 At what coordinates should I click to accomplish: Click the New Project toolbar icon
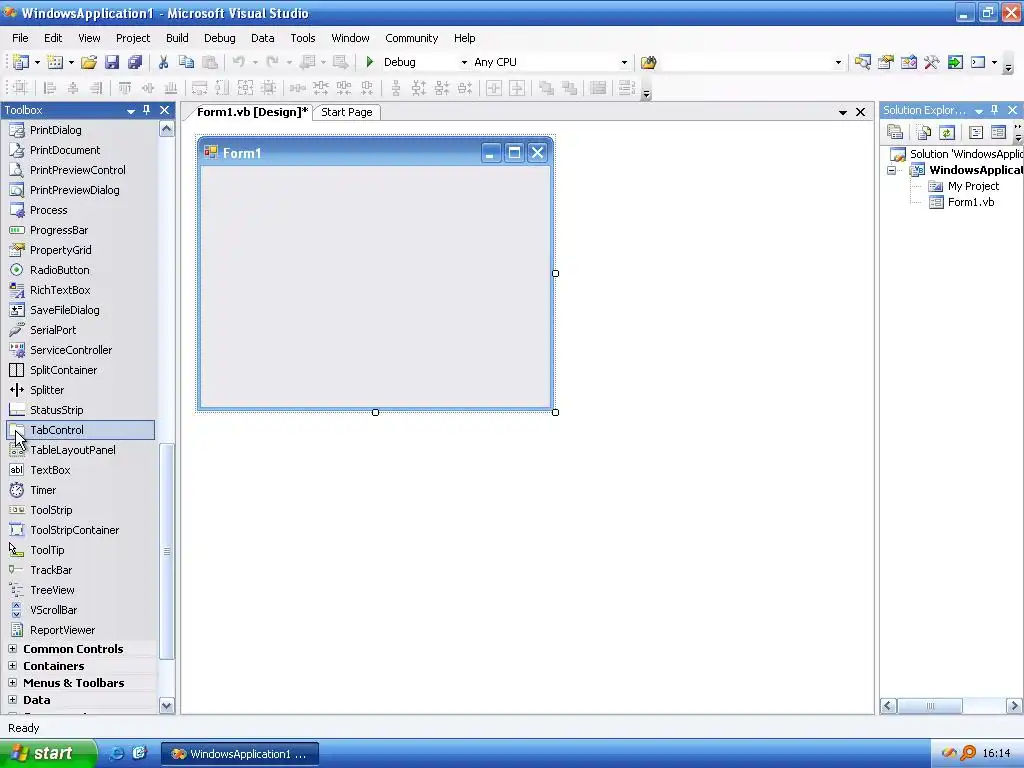point(21,62)
